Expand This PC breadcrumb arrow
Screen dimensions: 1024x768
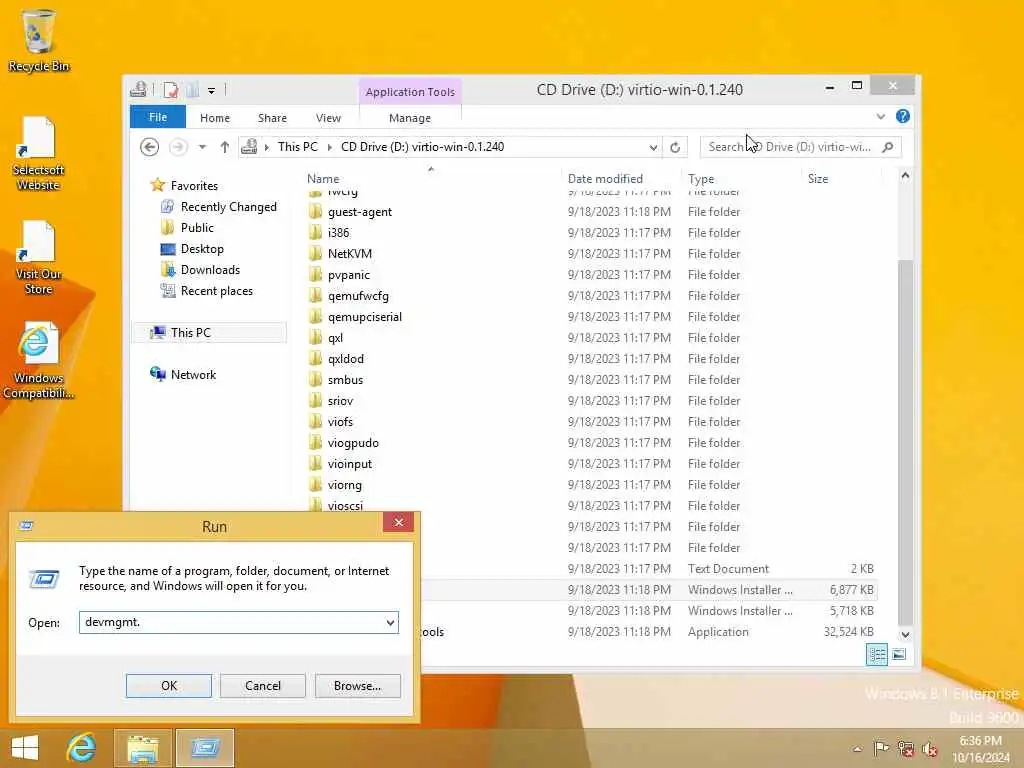tap(329, 147)
